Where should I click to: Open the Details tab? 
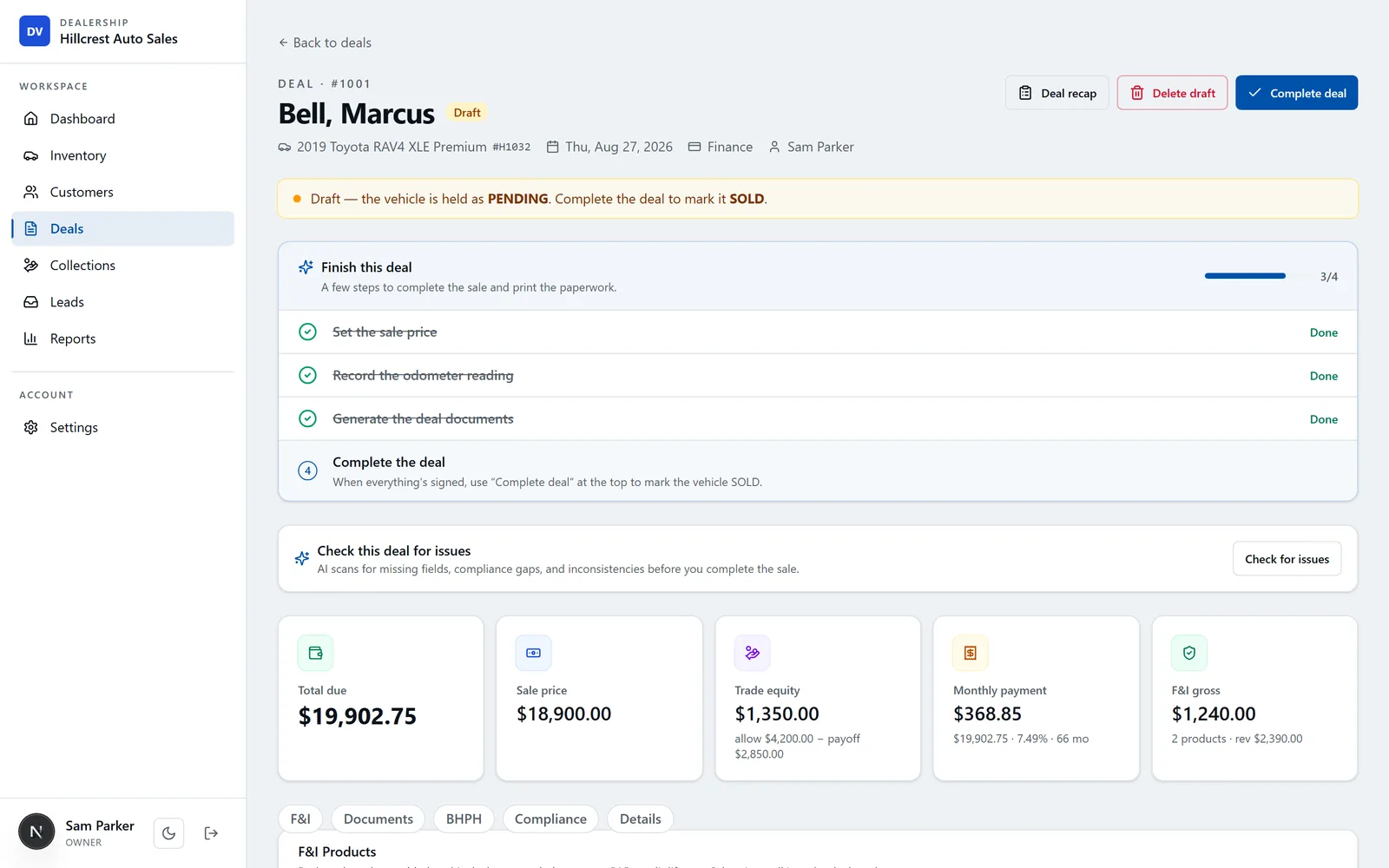641,819
